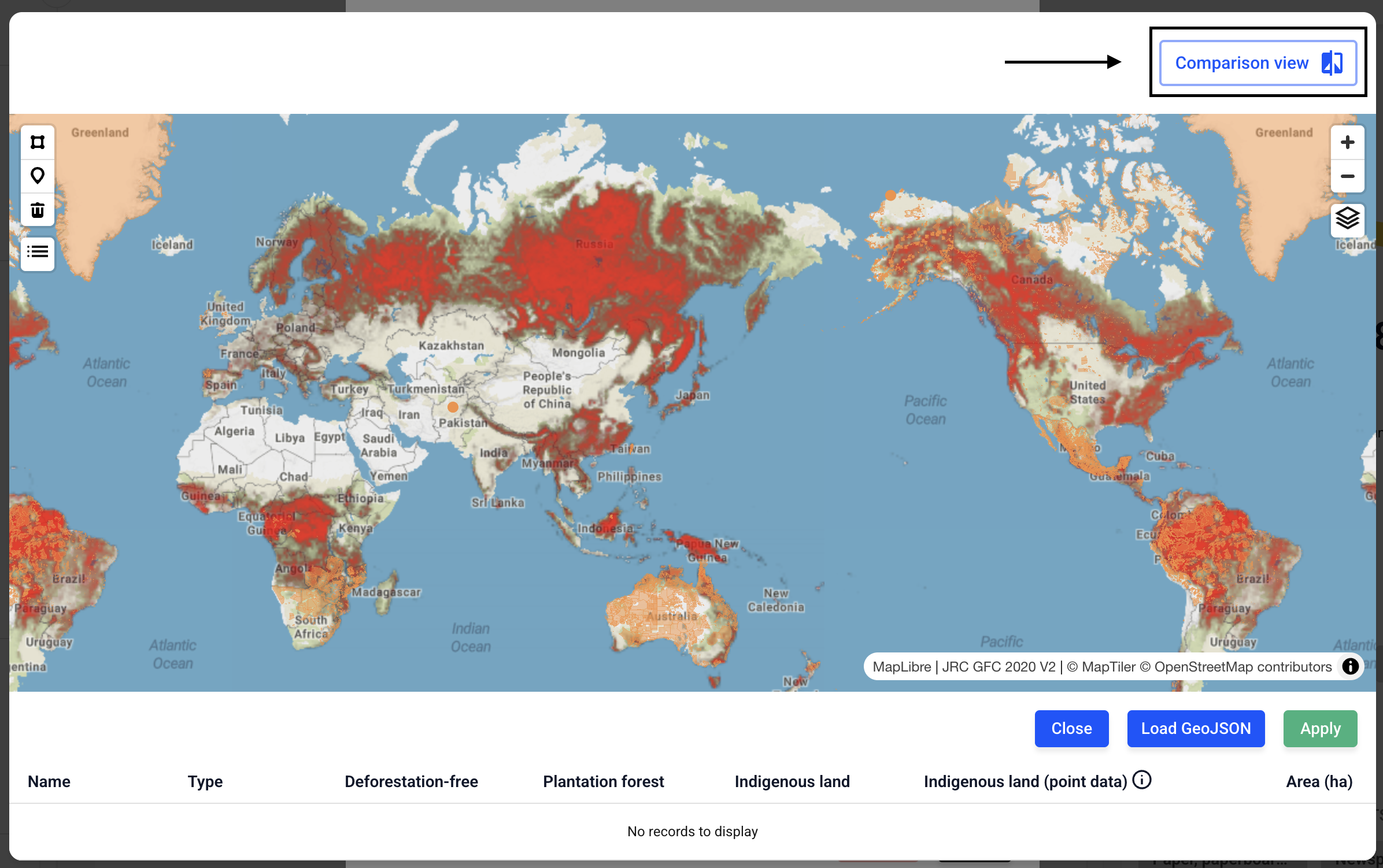Click the Deforestation-free column header
Image resolution: width=1383 pixels, height=868 pixels.
click(x=411, y=781)
